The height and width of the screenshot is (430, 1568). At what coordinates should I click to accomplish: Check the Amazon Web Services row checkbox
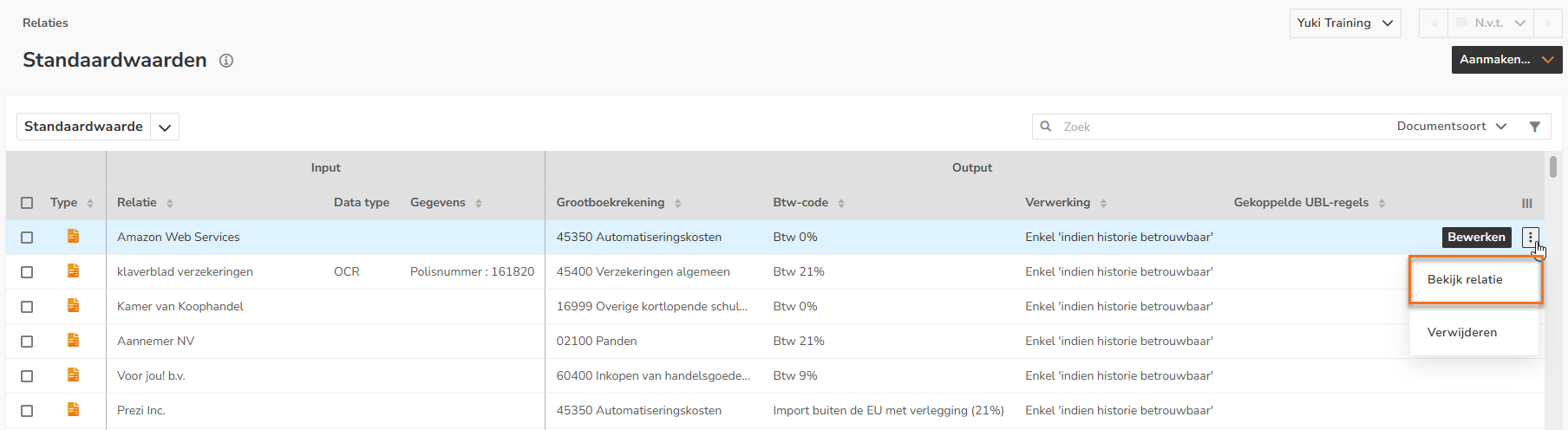(x=27, y=238)
